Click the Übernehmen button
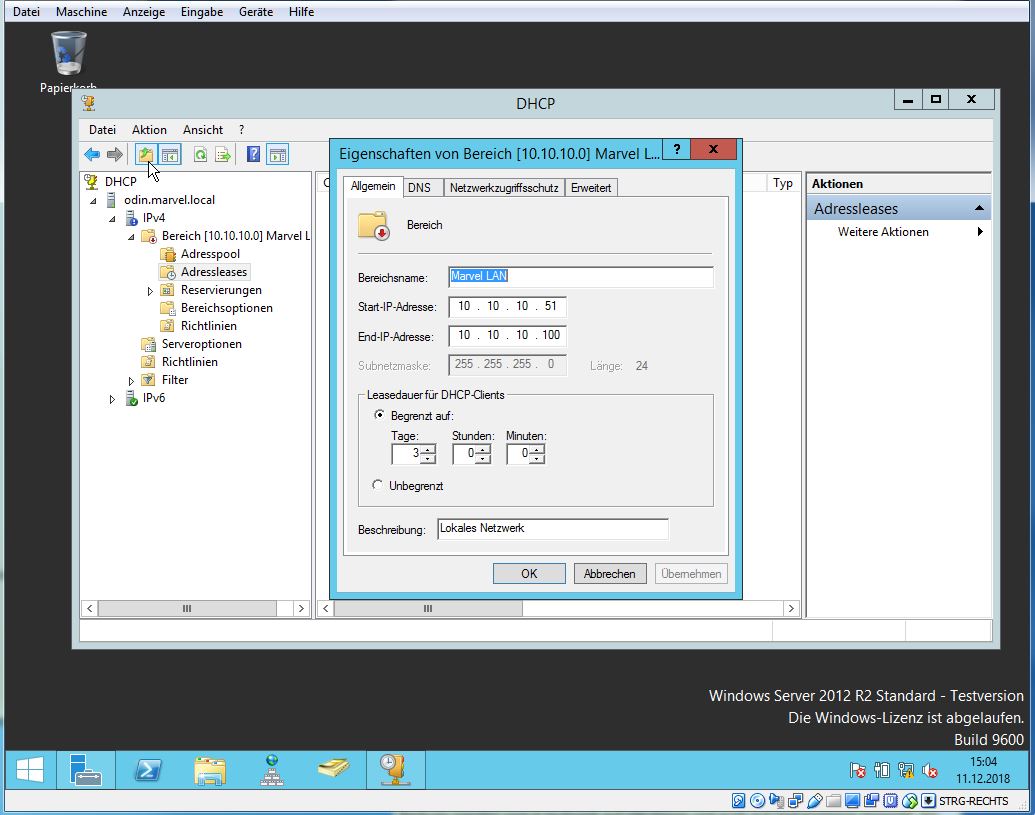This screenshot has height=815, width=1035. [x=691, y=573]
